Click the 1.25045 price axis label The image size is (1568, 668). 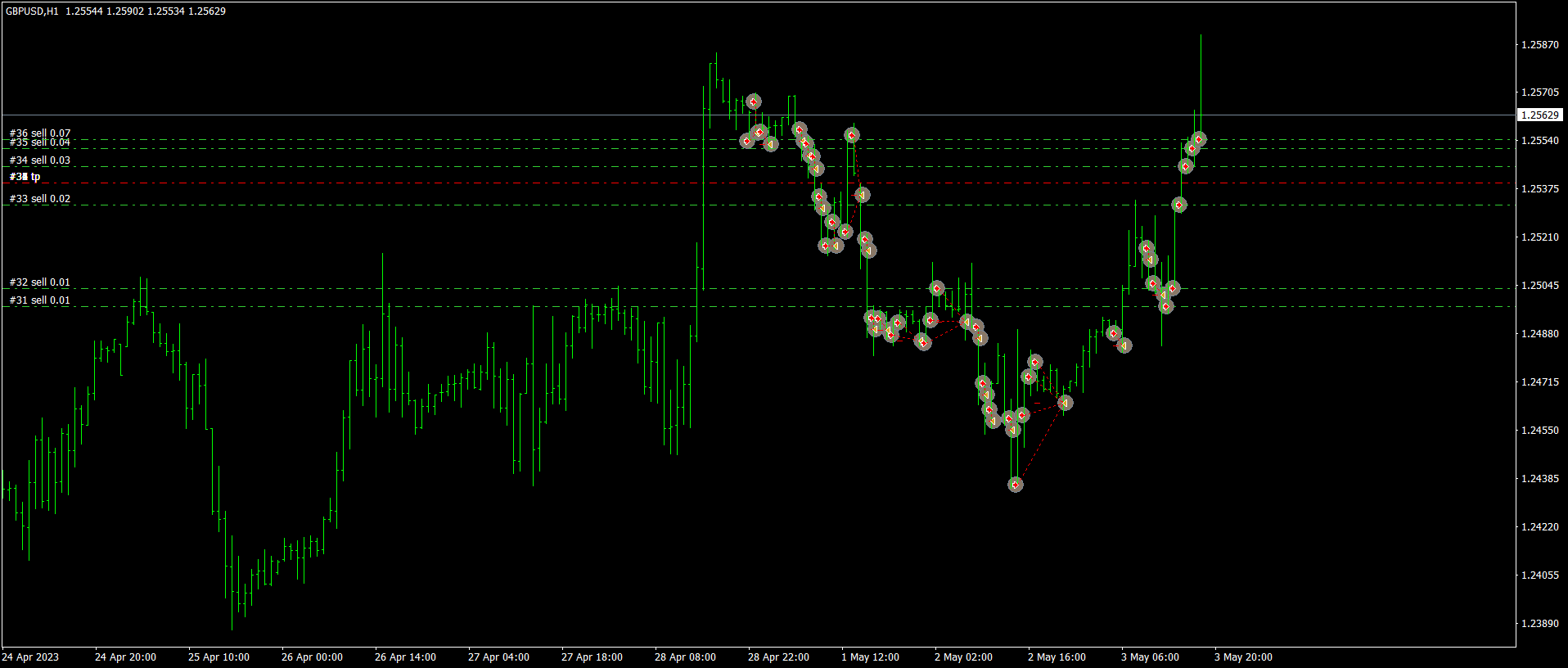(1540, 286)
